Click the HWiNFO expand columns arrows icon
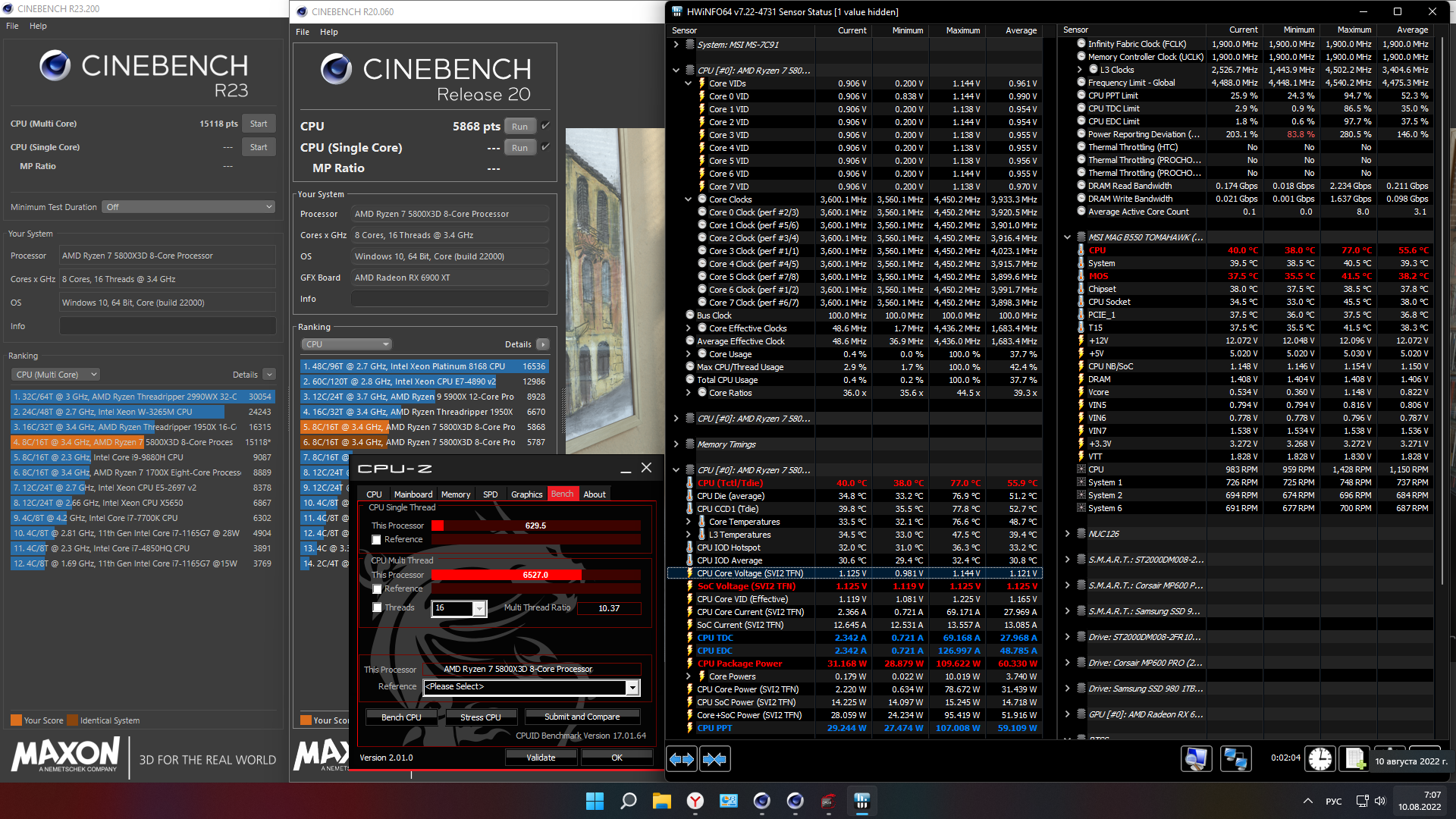The image size is (1456, 819). click(682, 759)
